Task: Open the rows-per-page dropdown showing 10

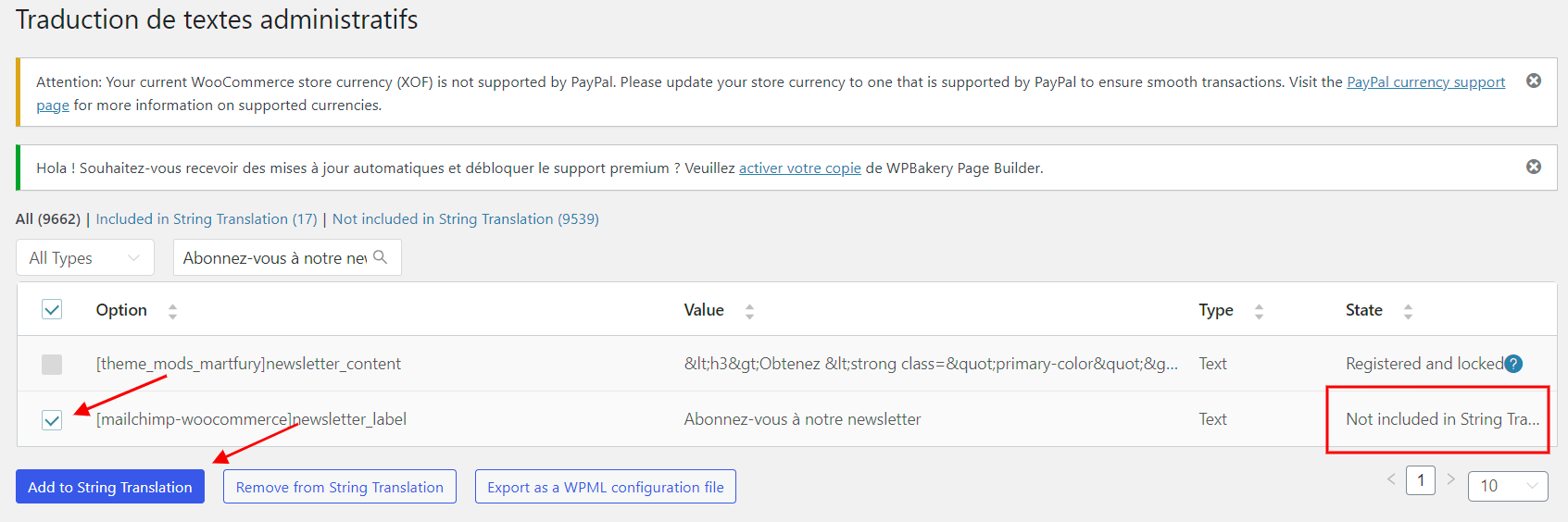Action: (x=1508, y=486)
